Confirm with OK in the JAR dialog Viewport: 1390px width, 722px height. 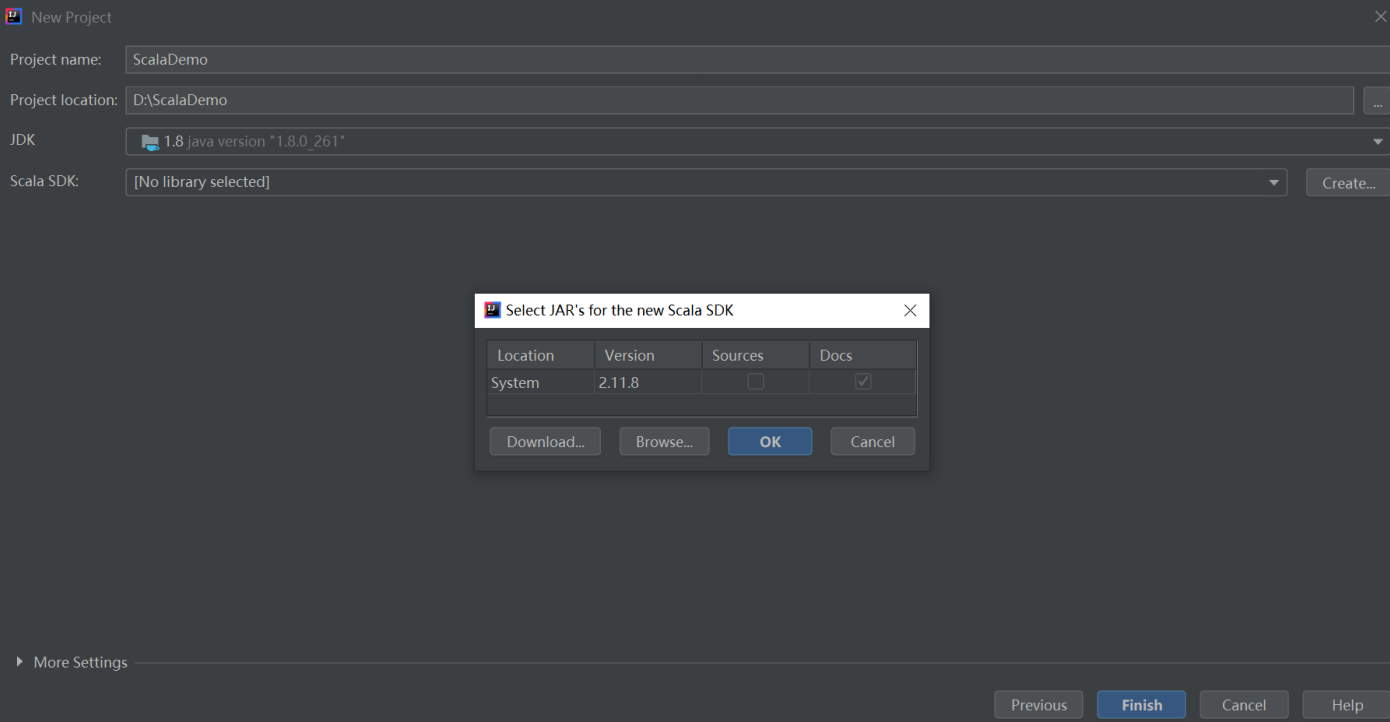point(770,442)
